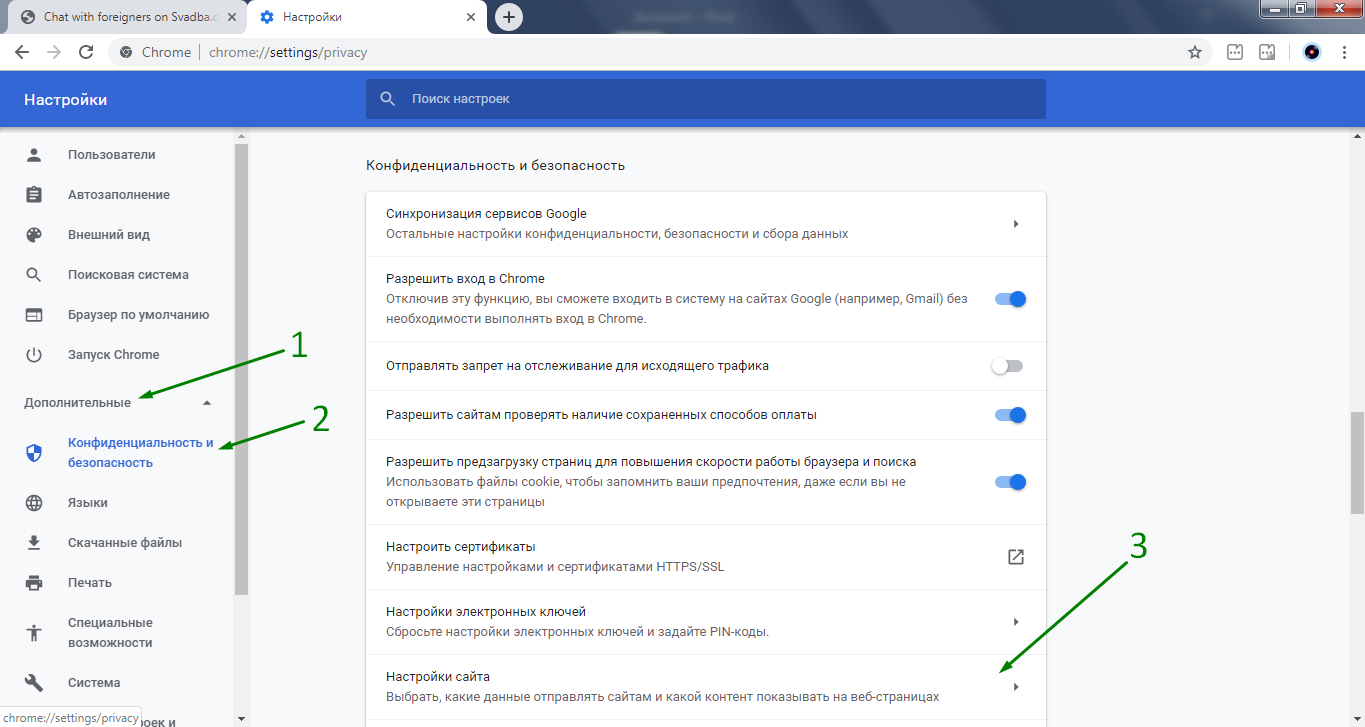Screen dimensions: 1365x727
Task: Open Автозаполнение settings section
Action: point(117,195)
